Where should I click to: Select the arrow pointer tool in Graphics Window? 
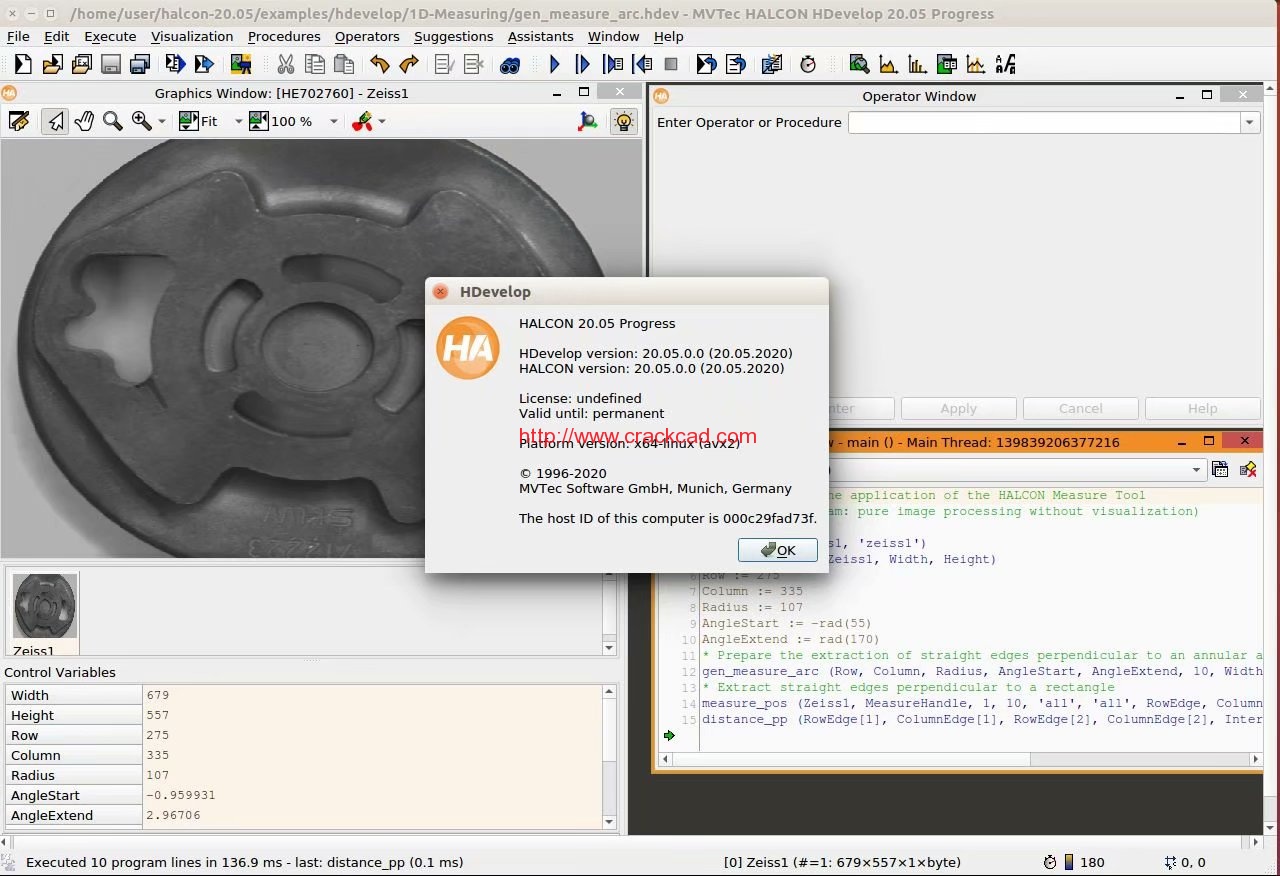pos(55,121)
